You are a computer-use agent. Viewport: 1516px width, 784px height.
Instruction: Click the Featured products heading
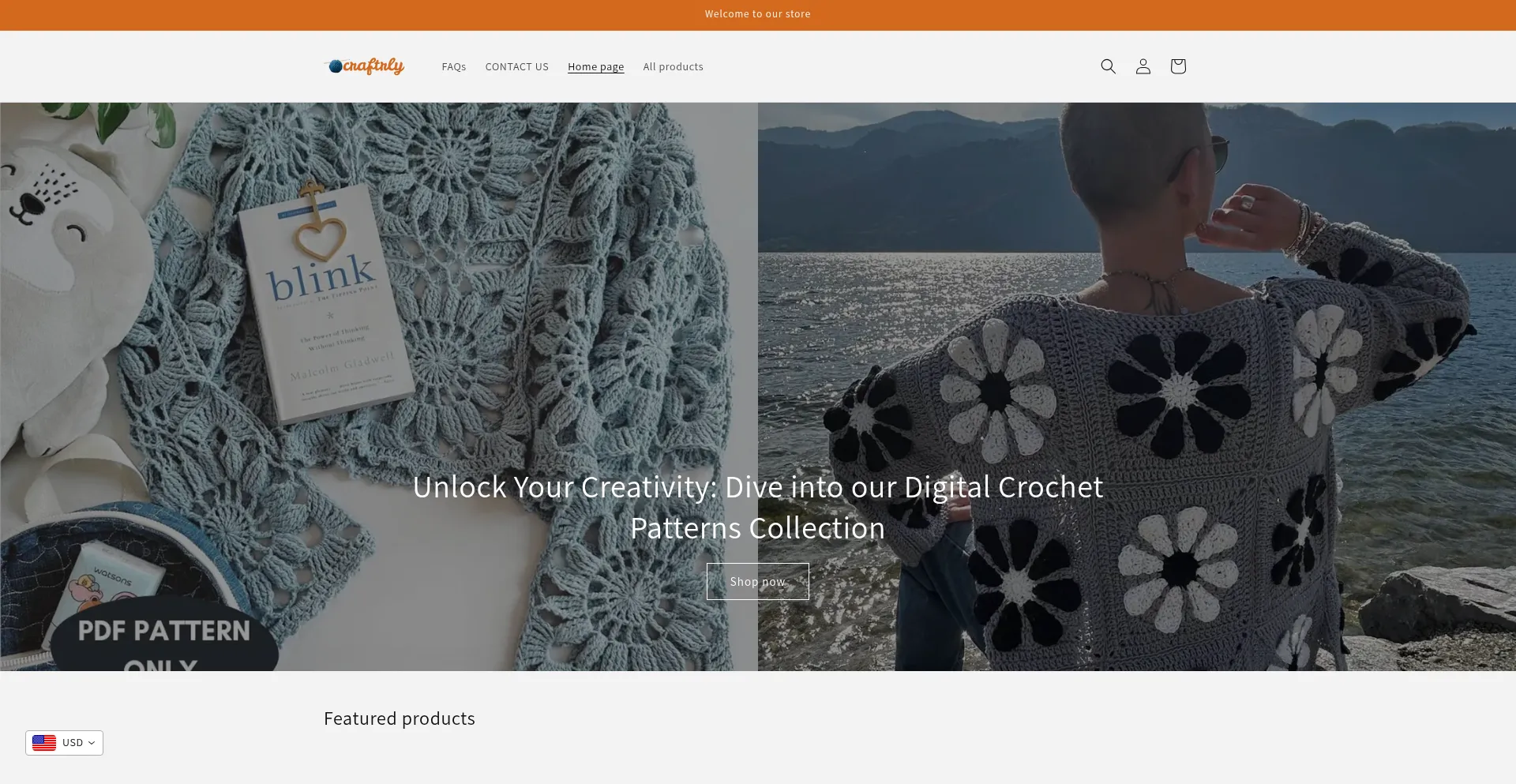(x=399, y=718)
